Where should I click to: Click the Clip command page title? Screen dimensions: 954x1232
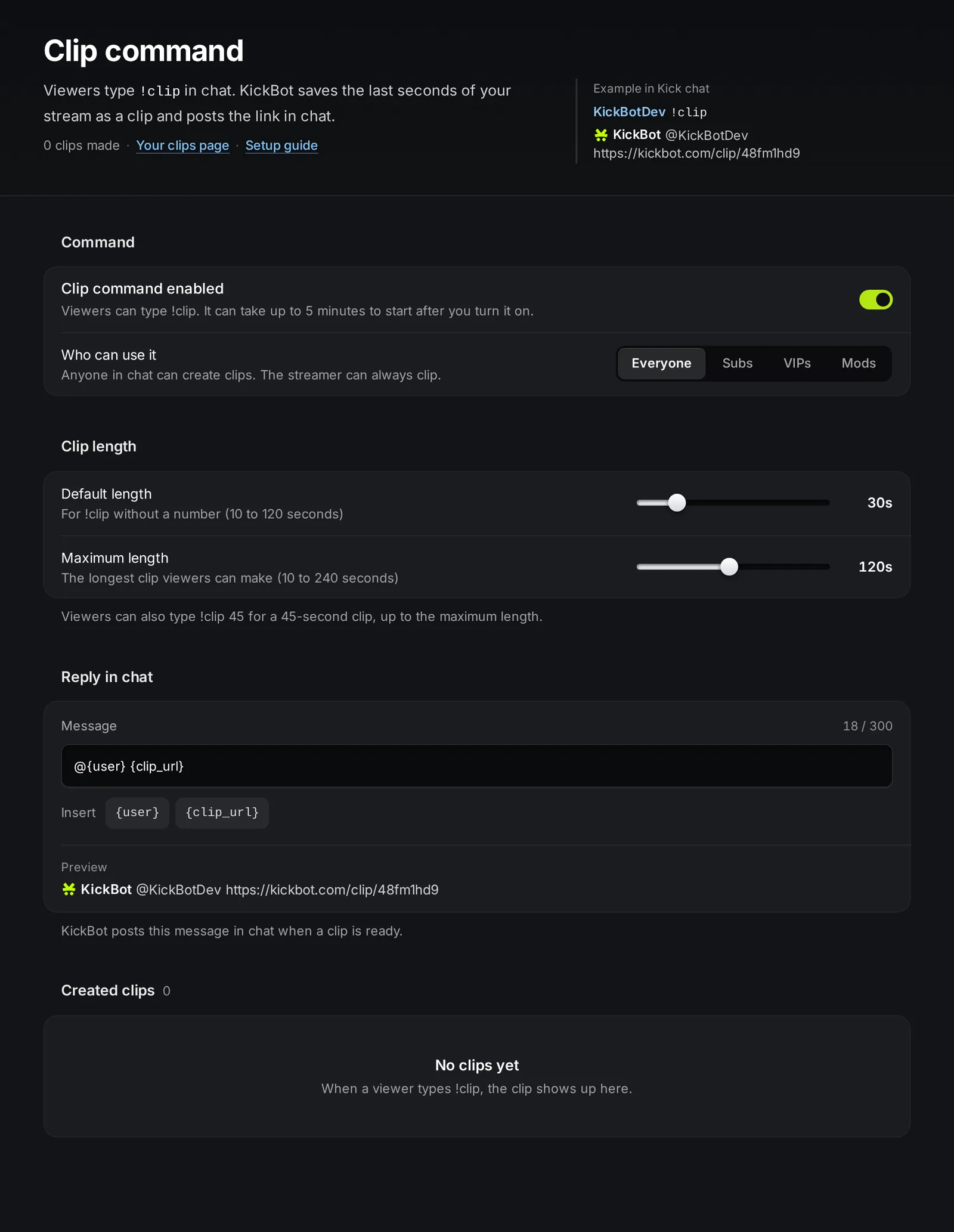click(144, 51)
